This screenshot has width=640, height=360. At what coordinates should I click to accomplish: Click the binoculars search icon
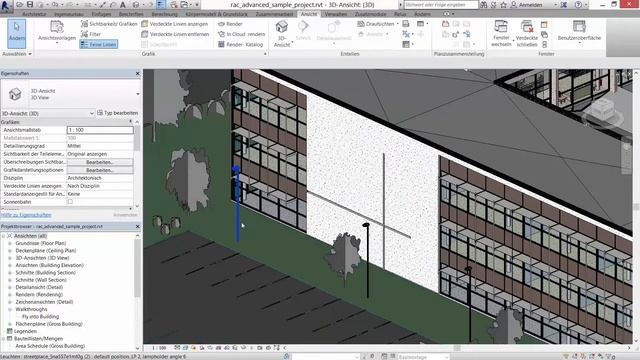(x=484, y=5)
